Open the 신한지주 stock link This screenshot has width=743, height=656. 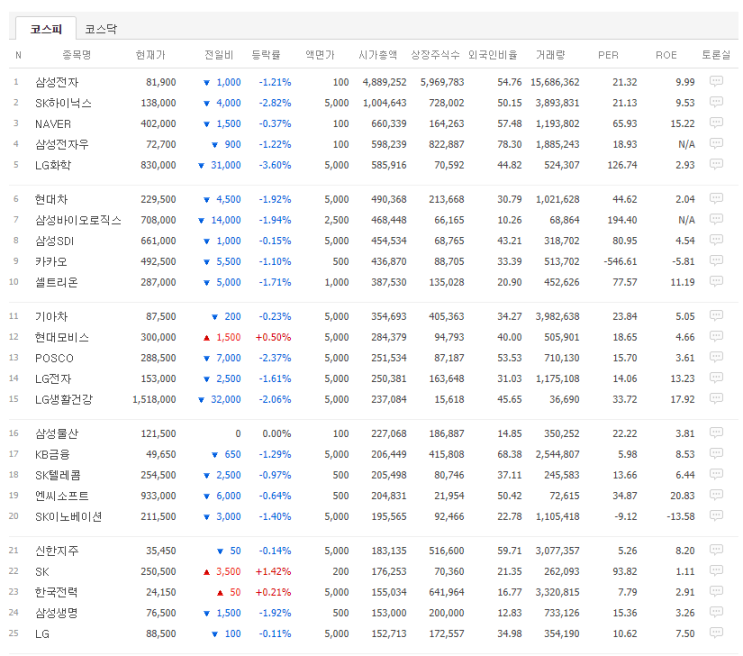click(56, 551)
